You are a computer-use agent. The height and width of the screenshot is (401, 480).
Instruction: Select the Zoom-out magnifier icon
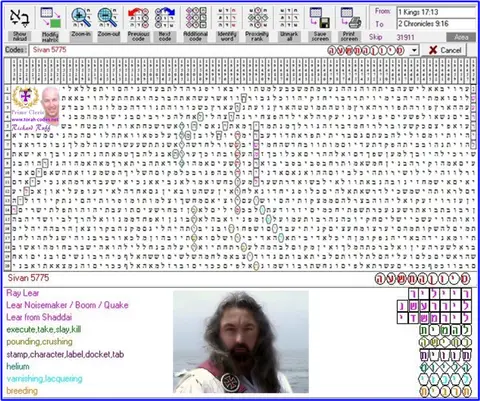108,18
